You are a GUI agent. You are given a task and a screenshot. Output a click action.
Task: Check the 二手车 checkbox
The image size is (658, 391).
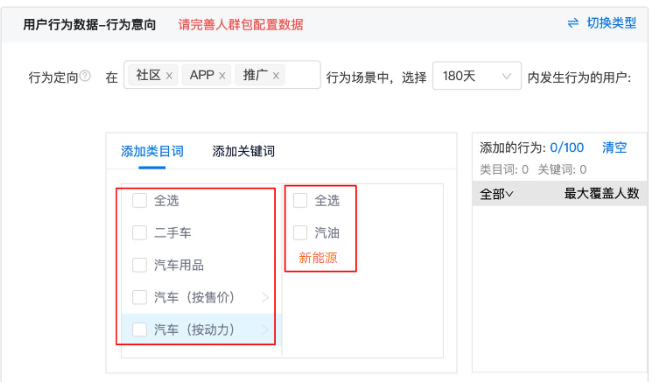pos(139,233)
